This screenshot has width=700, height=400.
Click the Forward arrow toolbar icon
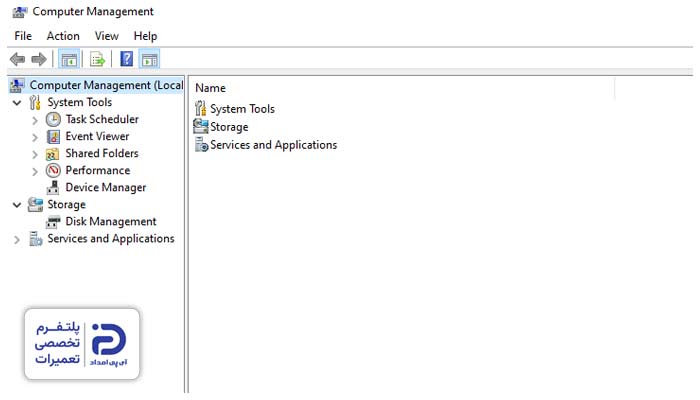point(39,60)
